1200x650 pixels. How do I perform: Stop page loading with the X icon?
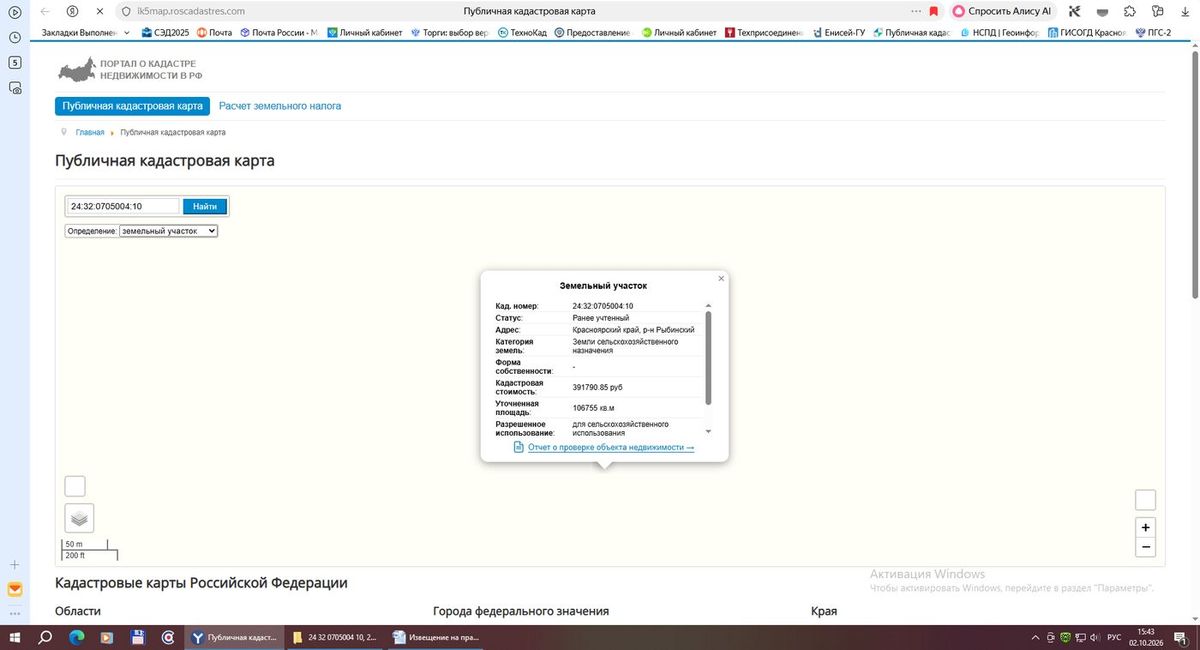(99, 11)
